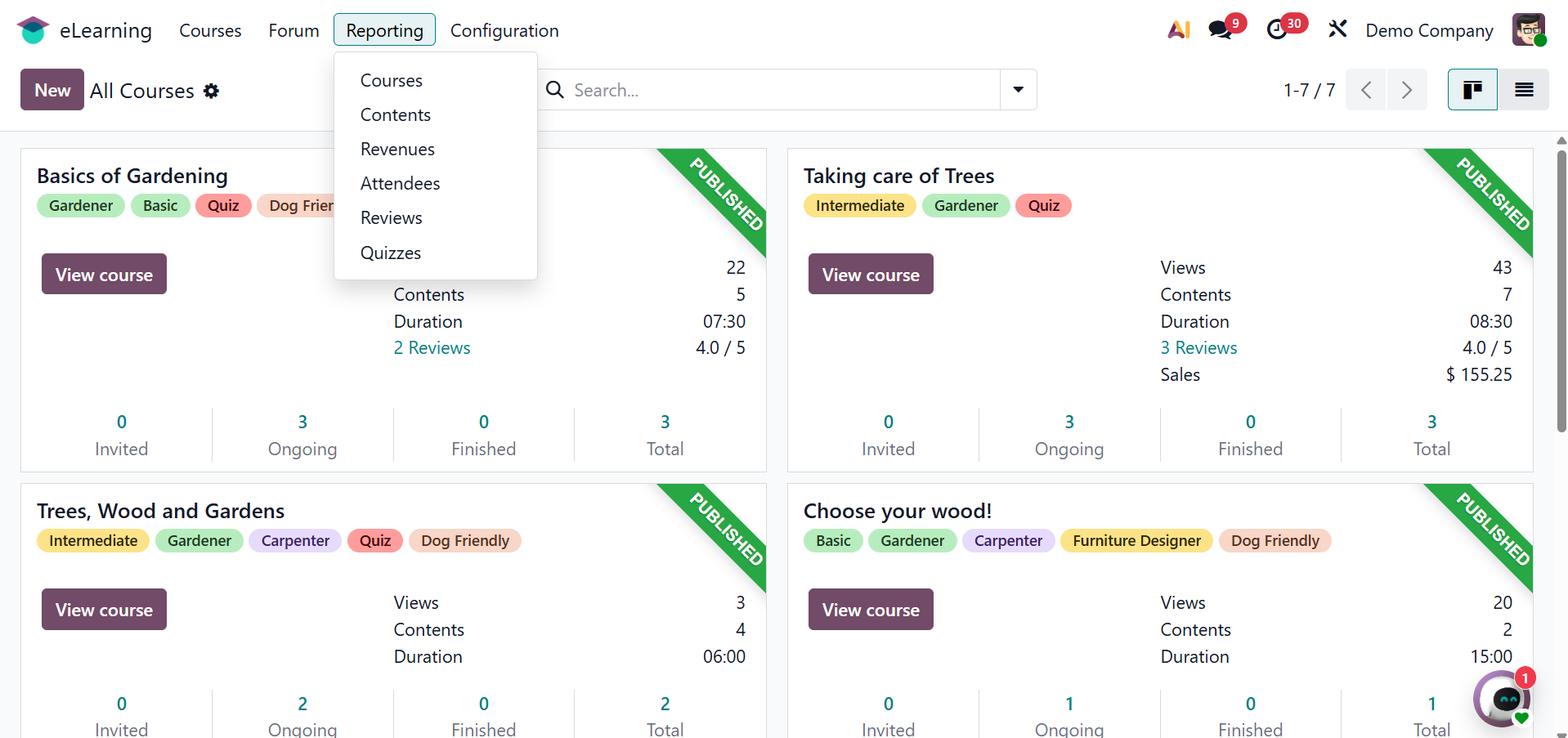The height and width of the screenshot is (738, 1568).
Task: Choose Quizzes in the Reporting dropdown
Action: [391, 253]
